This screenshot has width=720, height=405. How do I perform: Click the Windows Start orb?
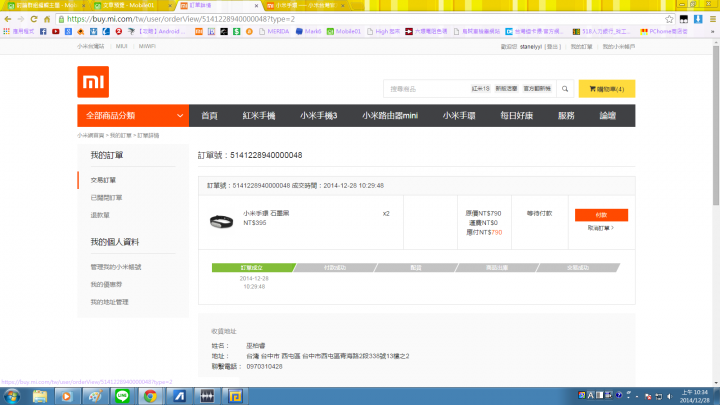11,396
